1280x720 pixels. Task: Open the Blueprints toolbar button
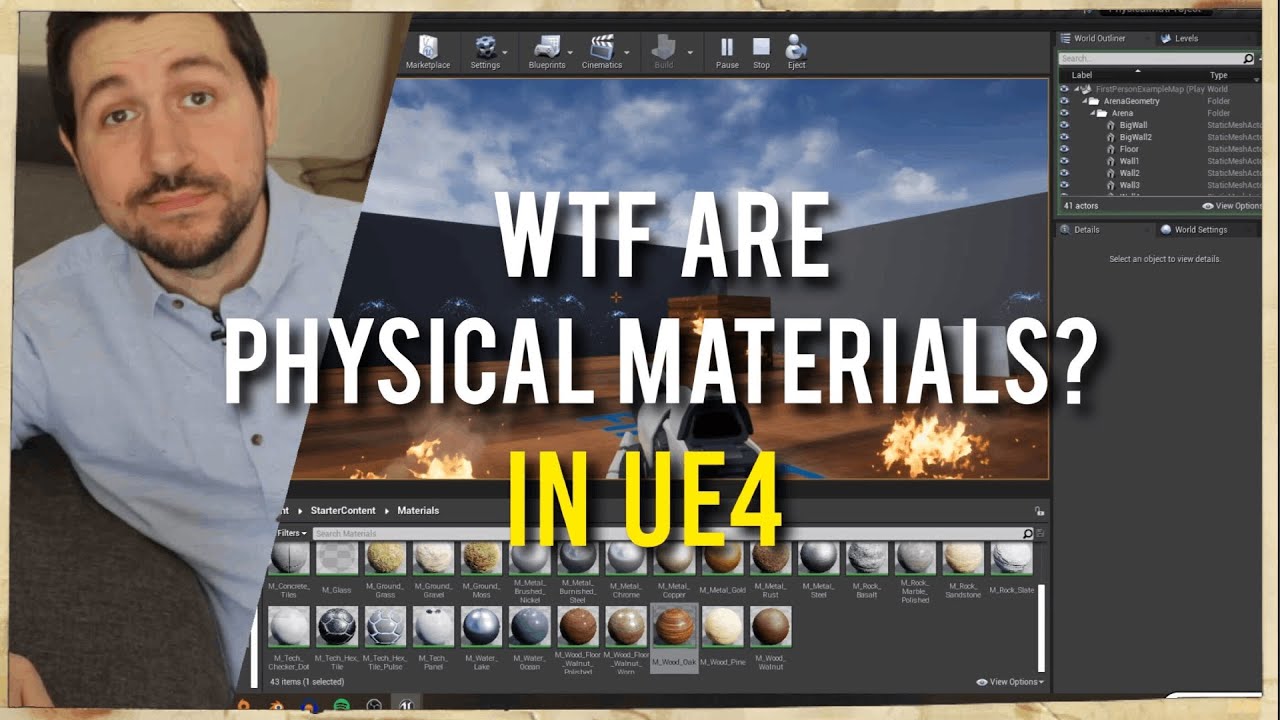pos(546,52)
